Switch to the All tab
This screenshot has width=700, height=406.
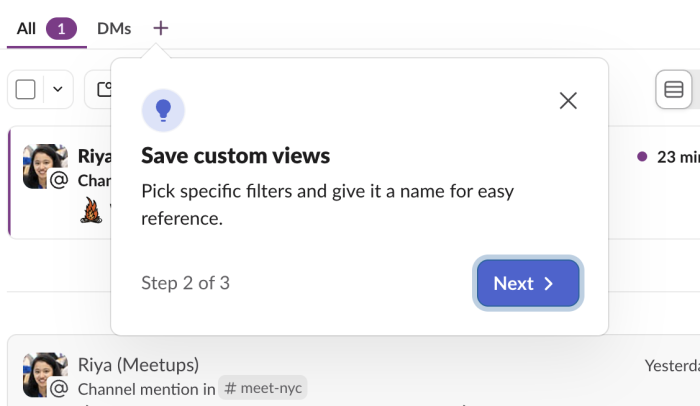(x=26, y=28)
